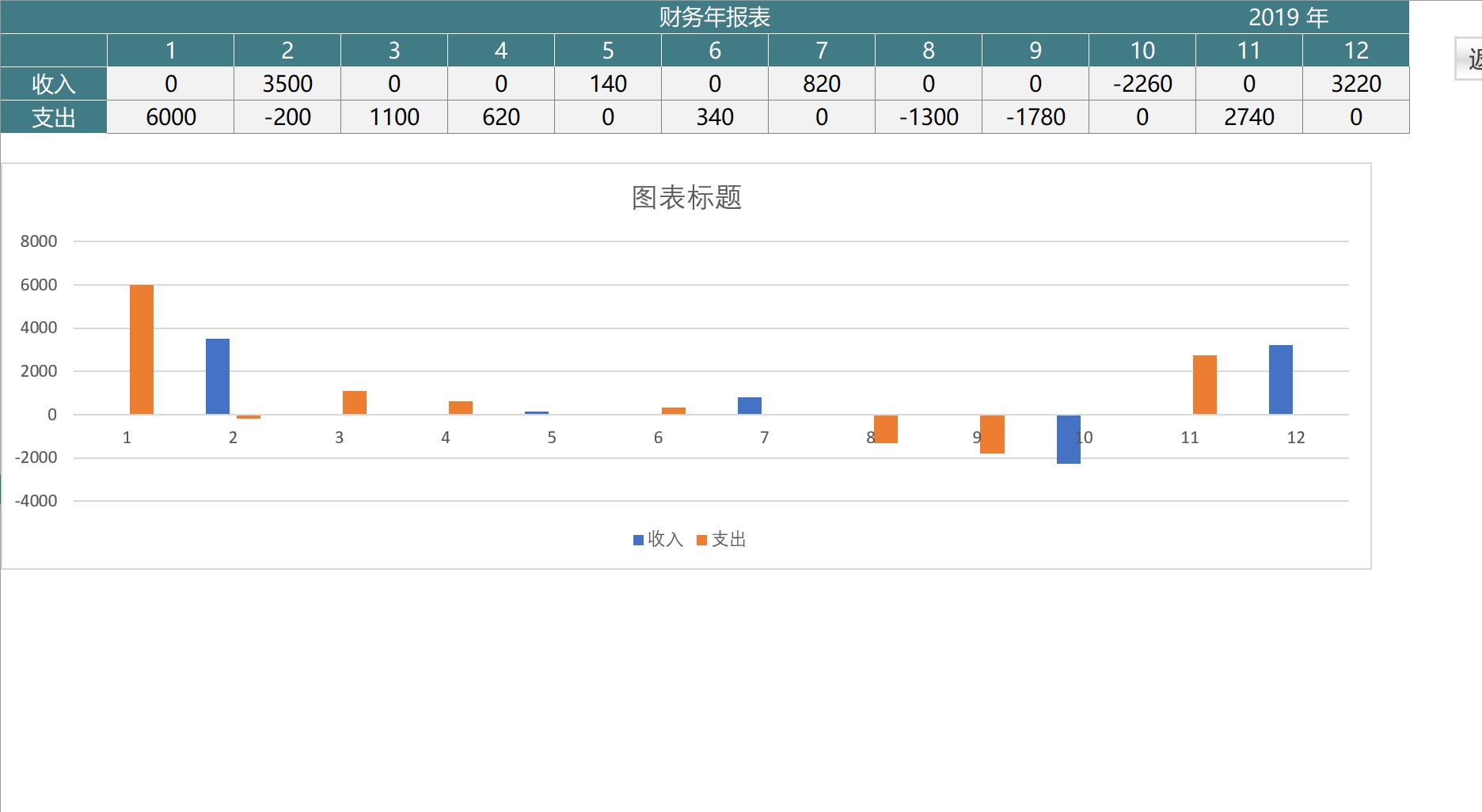
Task: Select the 支出 row header
Action: pos(54,117)
